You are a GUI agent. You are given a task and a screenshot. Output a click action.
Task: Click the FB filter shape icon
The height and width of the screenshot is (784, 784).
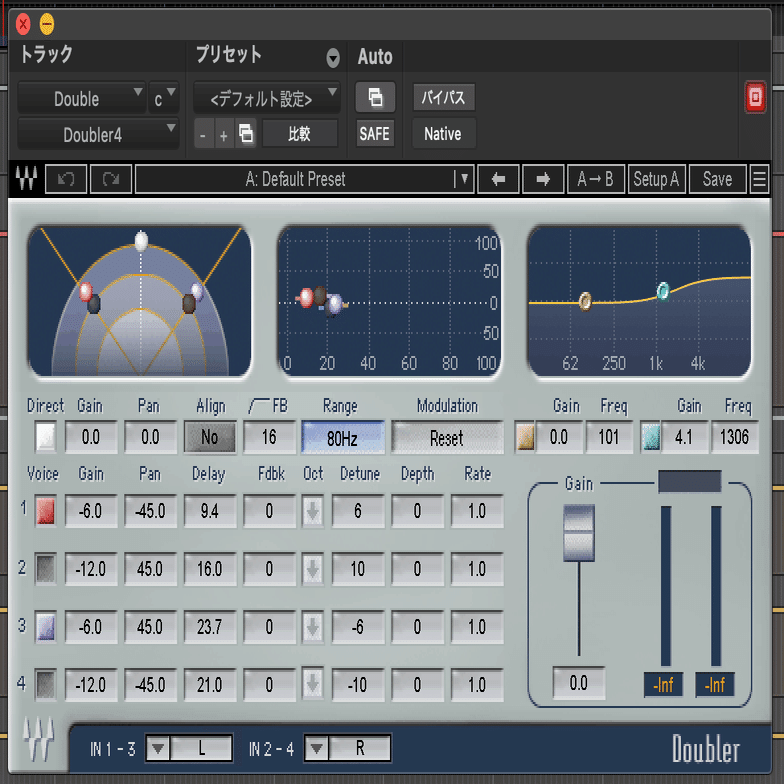(258, 406)
